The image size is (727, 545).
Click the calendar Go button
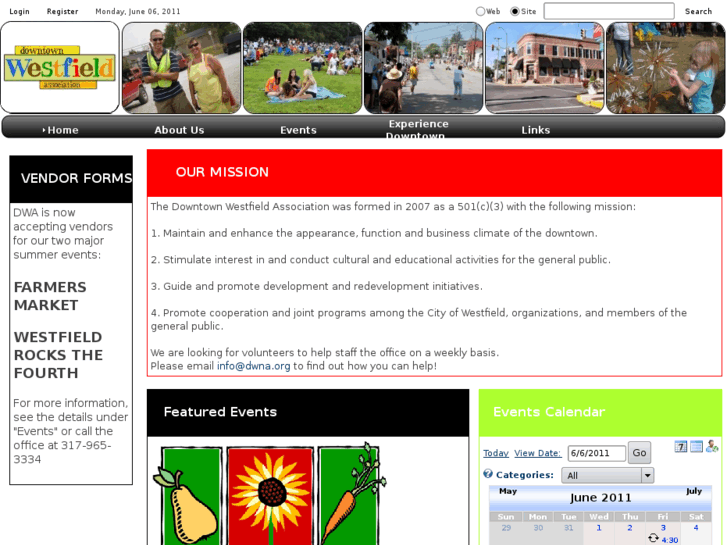pos(639,453)
